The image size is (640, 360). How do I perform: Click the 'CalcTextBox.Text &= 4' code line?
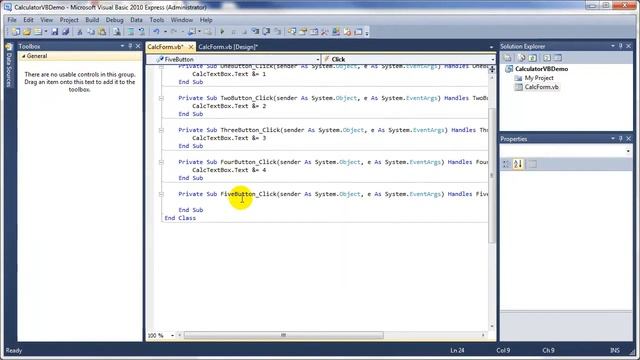tap(229, 170)
